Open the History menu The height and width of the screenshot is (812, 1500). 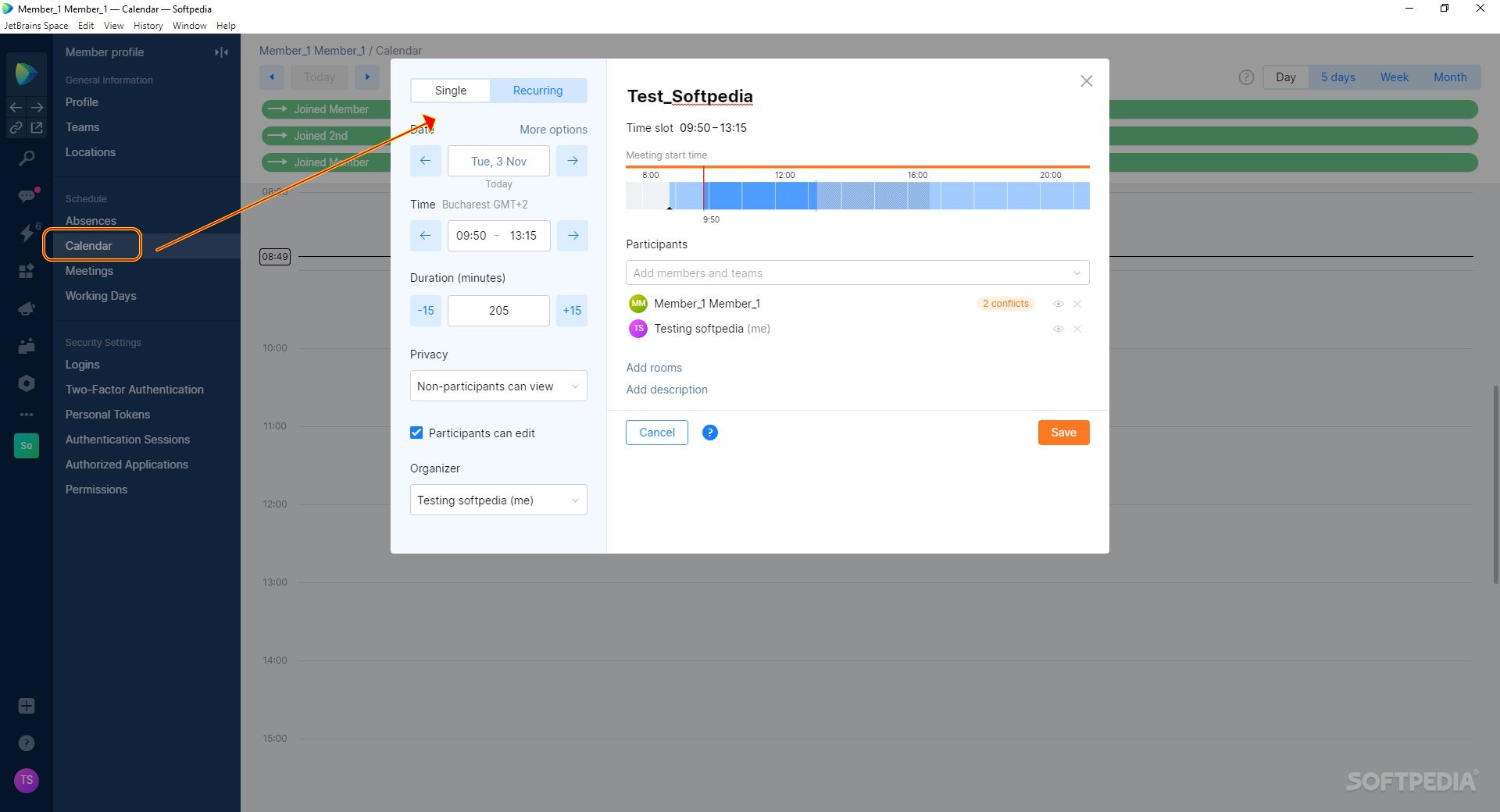point(148,26)
